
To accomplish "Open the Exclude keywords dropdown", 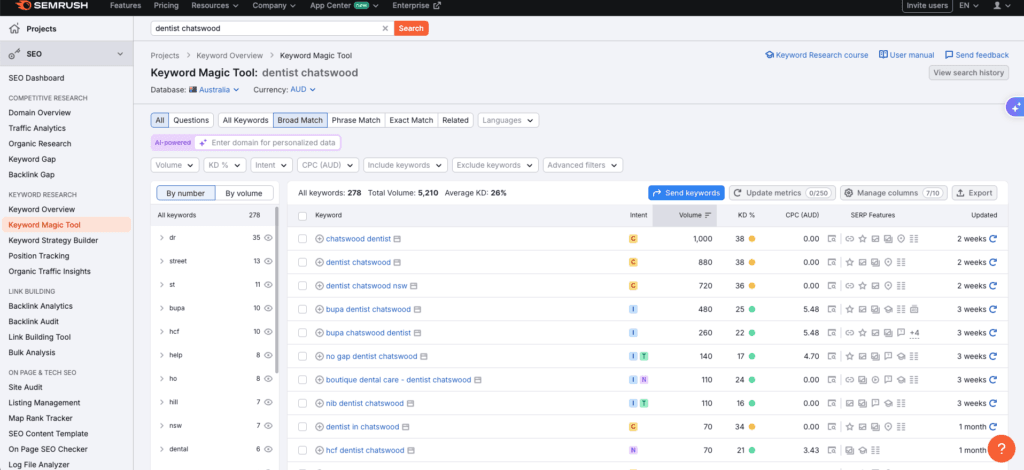I will click(x=495, y=165).
